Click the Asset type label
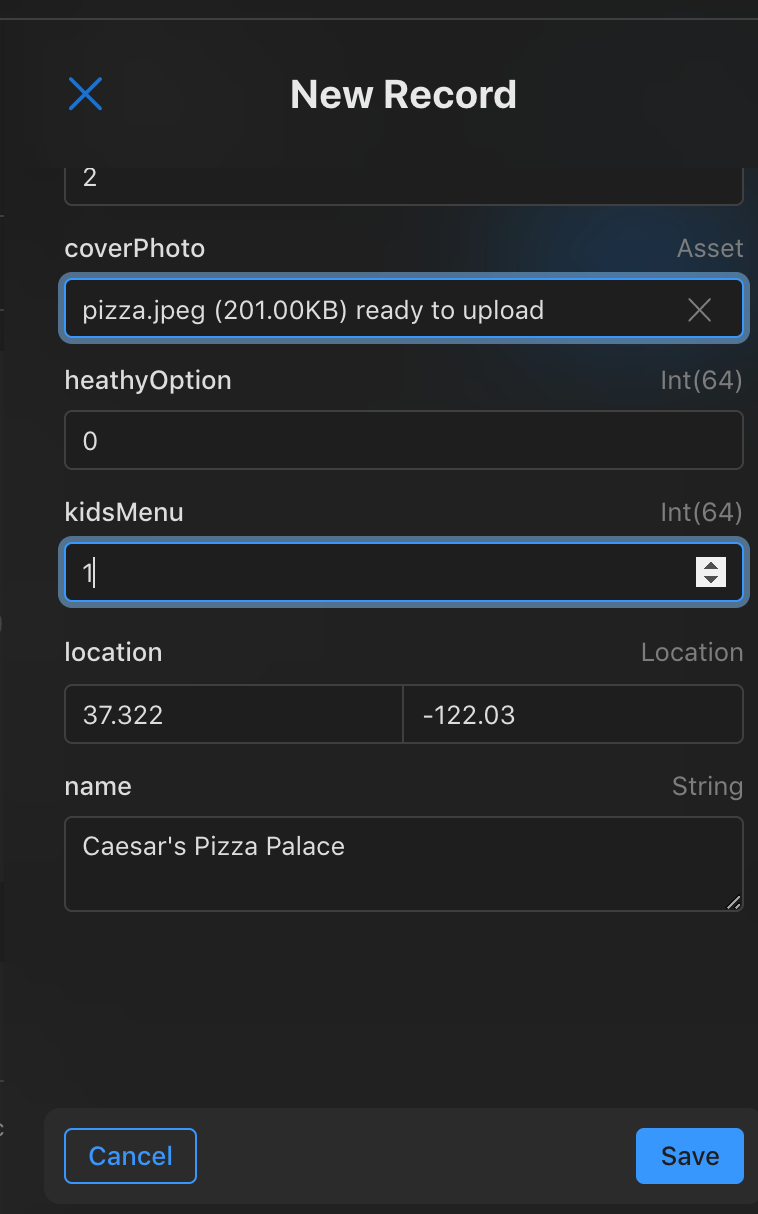This screenshot has height=1214, width=758. coord(710,248)
